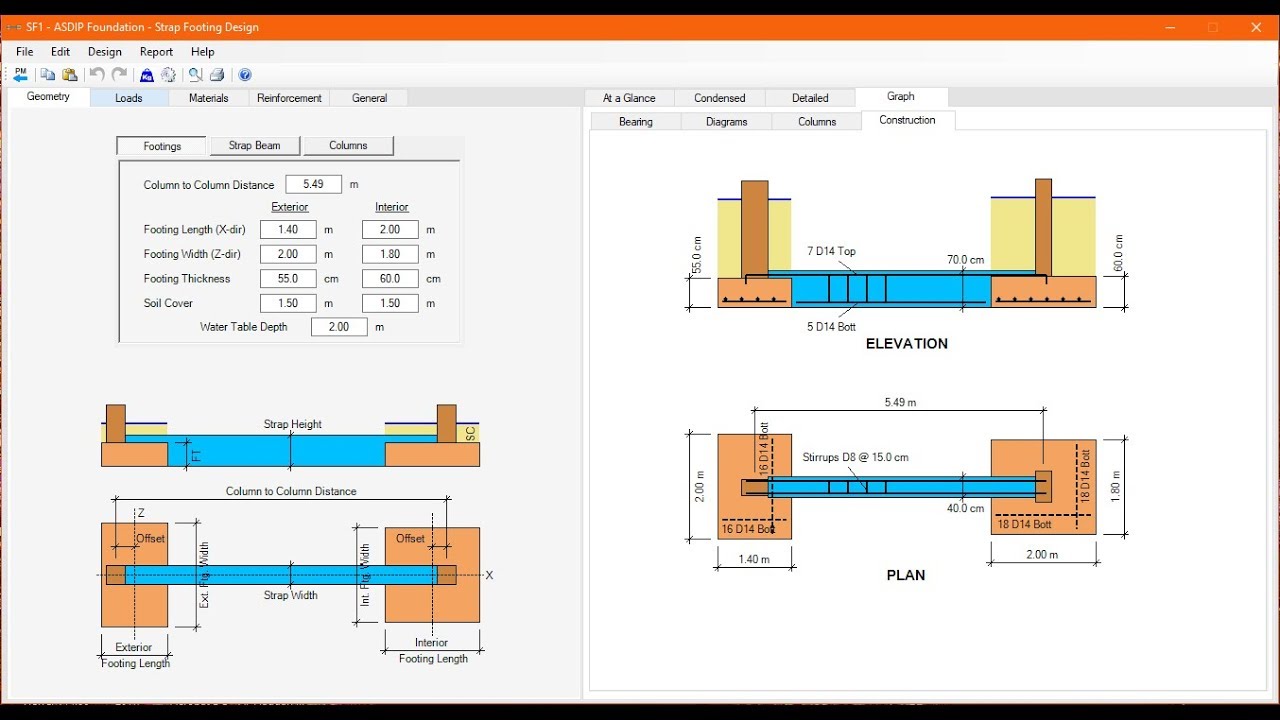
Task: Open Help using the question mark icon
Action: point(245,75)
